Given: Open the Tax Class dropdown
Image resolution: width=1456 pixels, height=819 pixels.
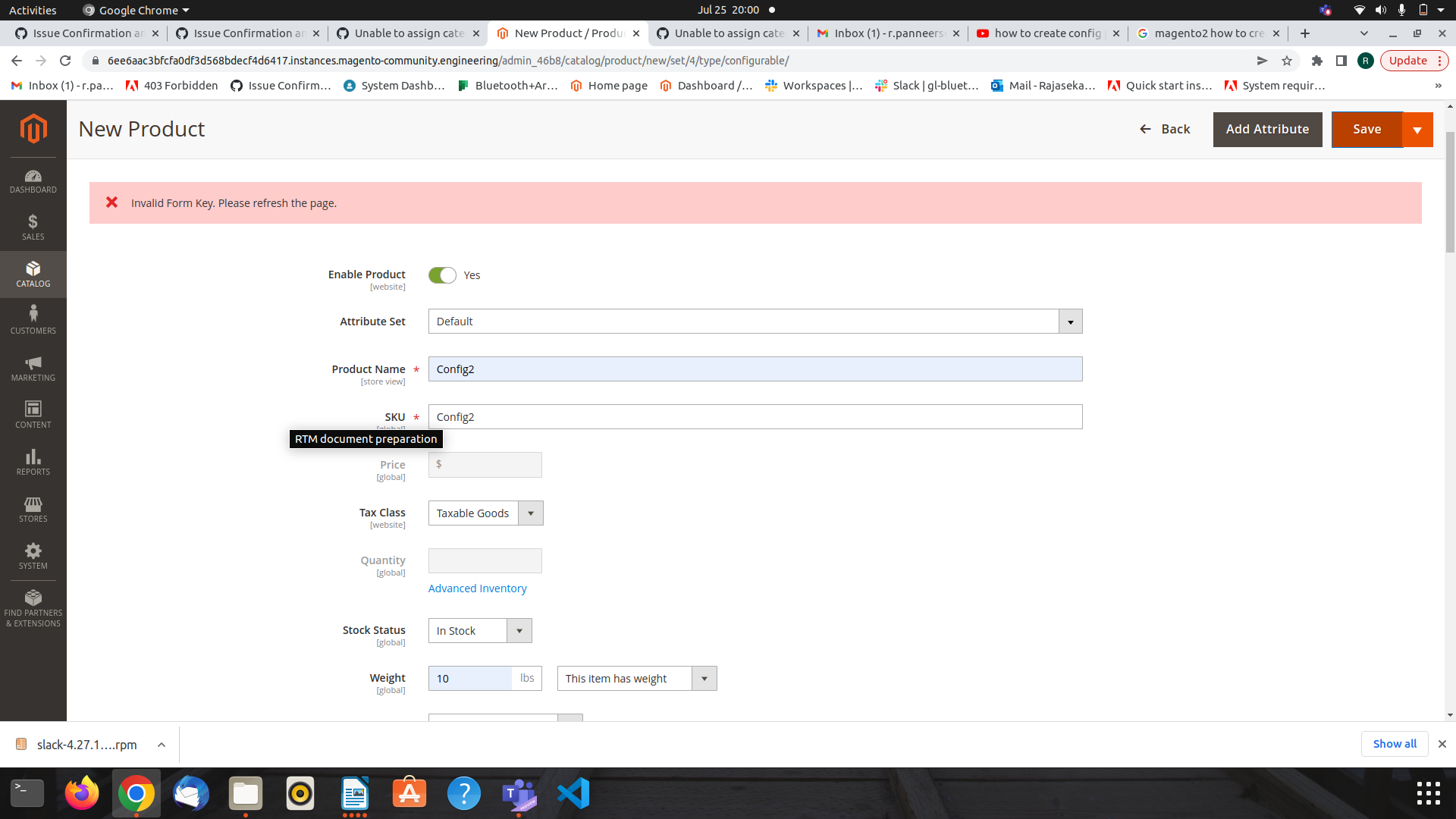Looking at the screenshot, I should pyautogui.click(x=485, y=513).
